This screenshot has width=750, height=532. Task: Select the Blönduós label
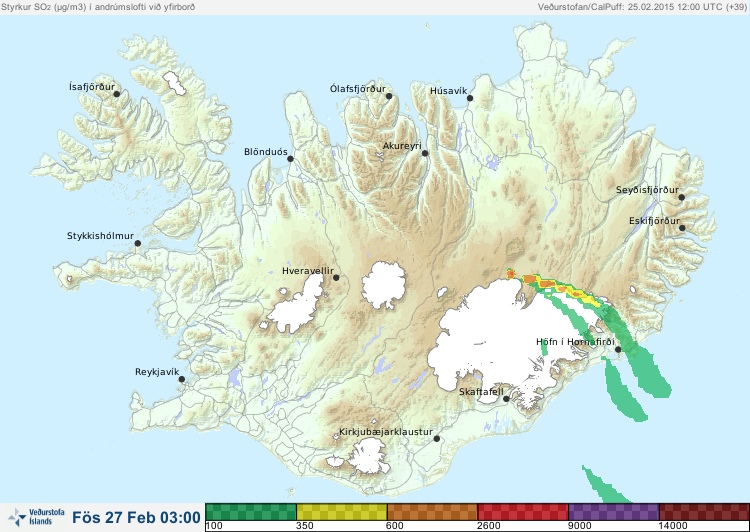click(x=266, y=152)
